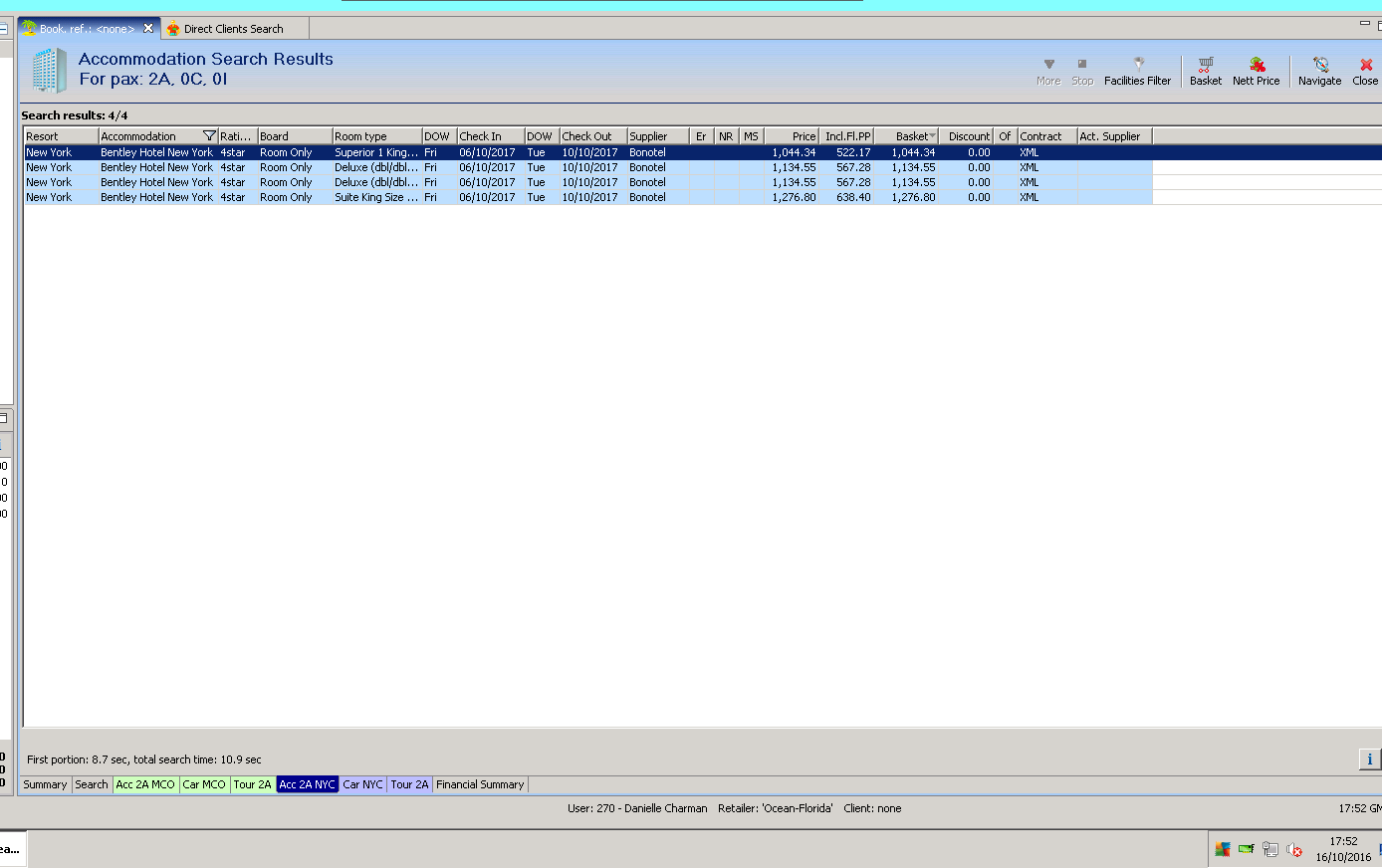The height and width of the screenshot is (868, 1382).
Task: Open the AVG antivirus tray icon
Action: tap(1223, 849)
